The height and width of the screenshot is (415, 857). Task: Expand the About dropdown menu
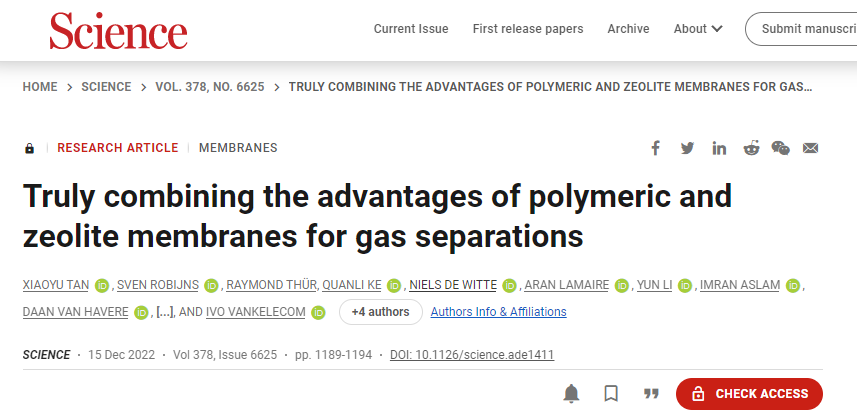[x=698, y=29]
